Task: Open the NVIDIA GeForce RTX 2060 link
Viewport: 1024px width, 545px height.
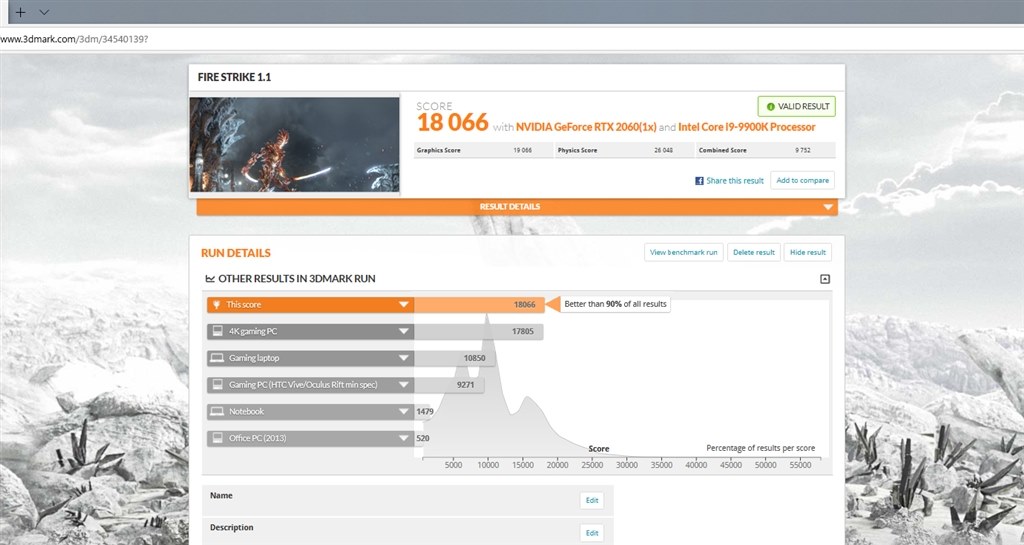Action: (x=586, y=127)
